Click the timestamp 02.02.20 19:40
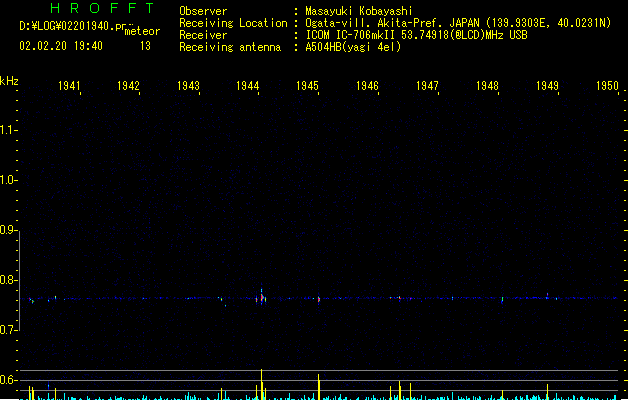The width and height of the screenshot is (629, 400). (61, 46)
